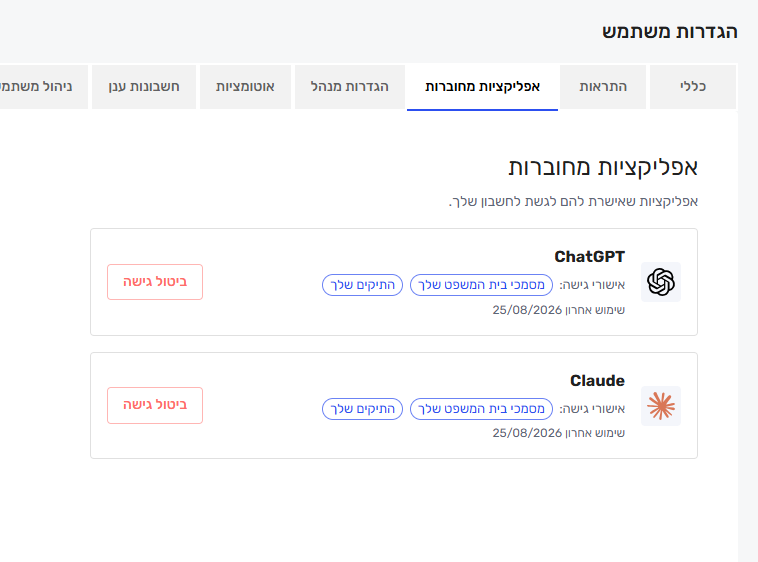Click the ChatGPT app logo icon

click(x=661, y=282)
